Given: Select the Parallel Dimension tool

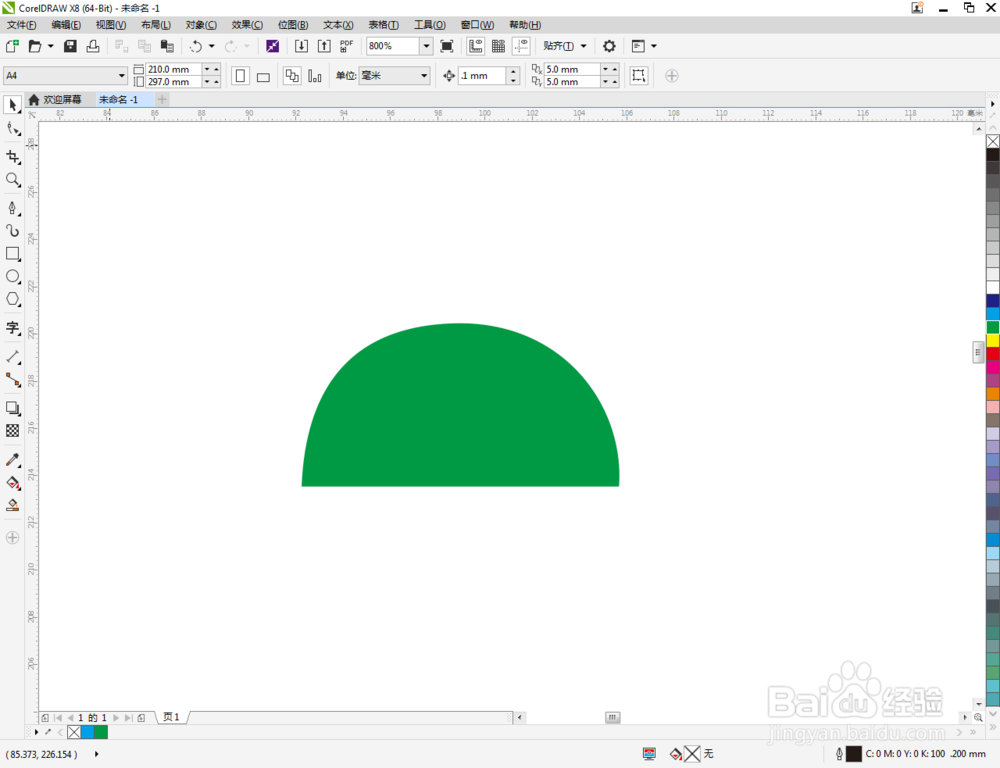Looking at the screenshot, I should [13, 357].
